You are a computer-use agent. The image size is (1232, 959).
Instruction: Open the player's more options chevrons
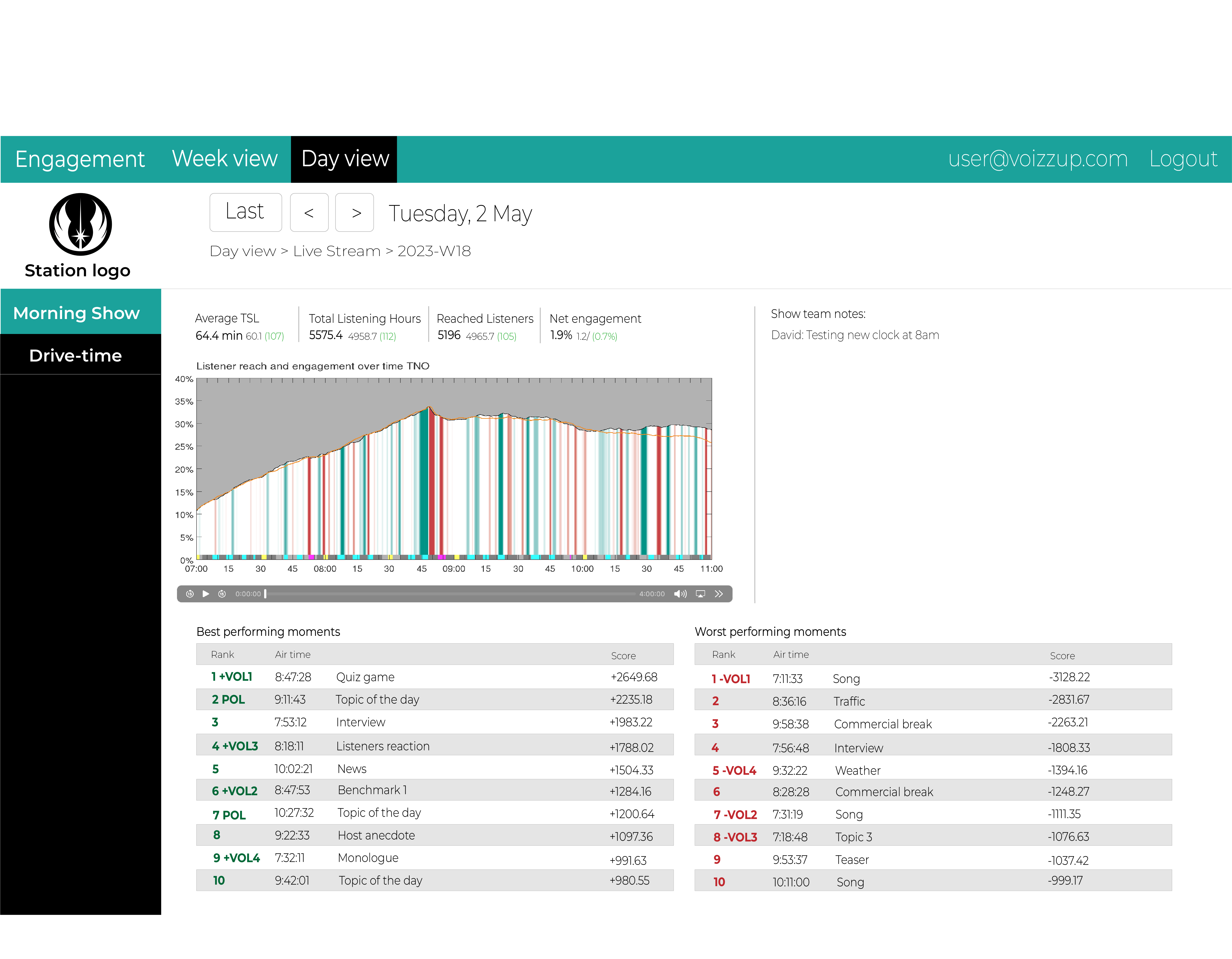point(719,594)
